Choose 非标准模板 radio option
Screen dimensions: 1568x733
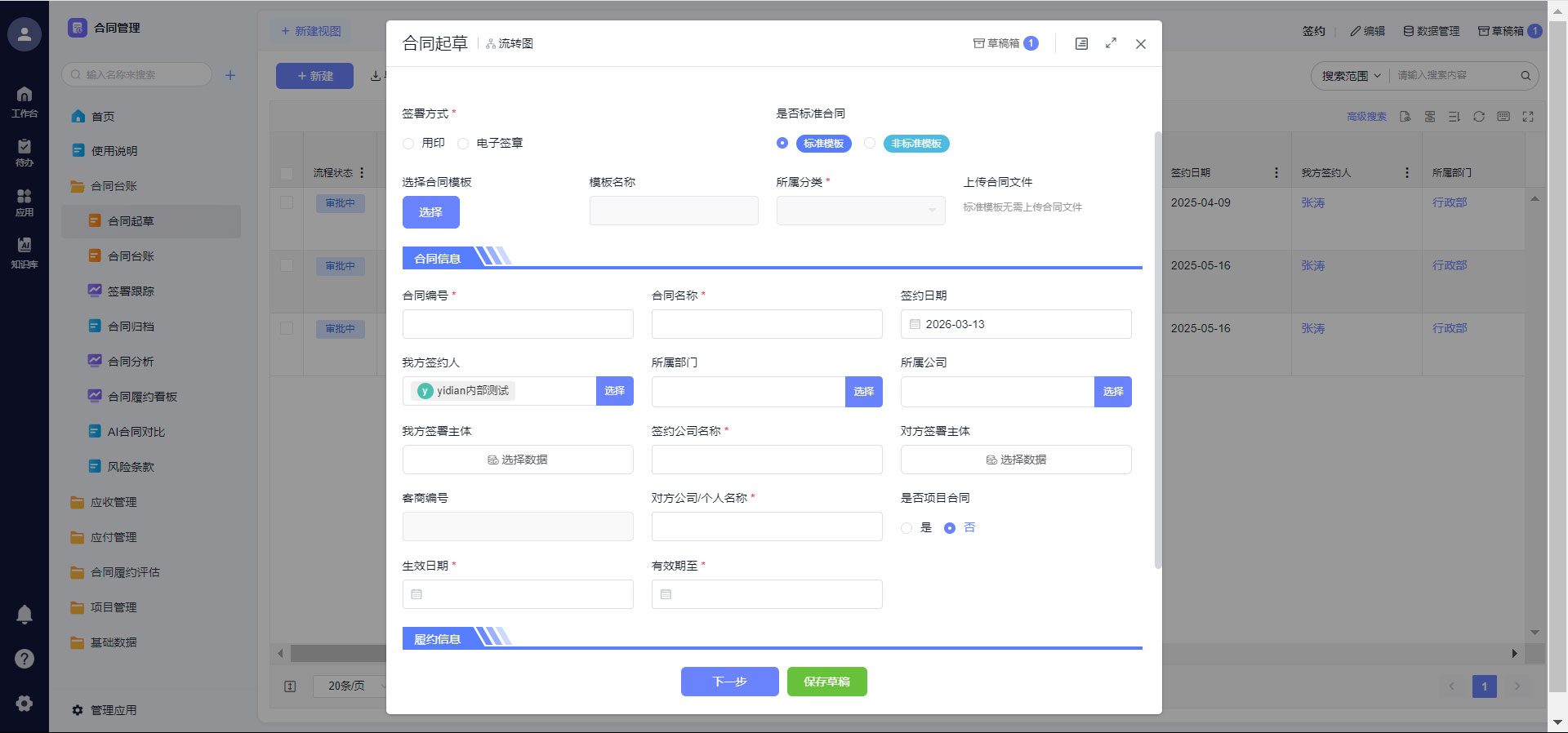(870, 144)
